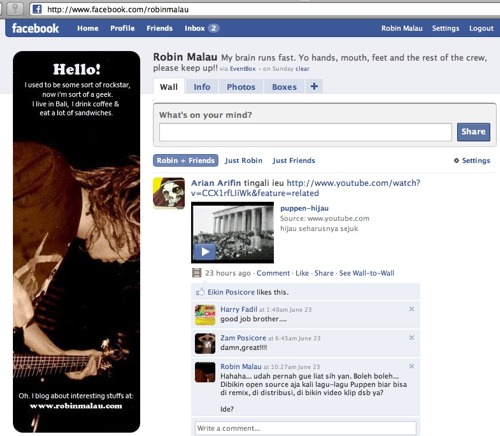Click Arian Arifin's skull profile picture
This screenshot has width=500, height=436.
point(169,193)
